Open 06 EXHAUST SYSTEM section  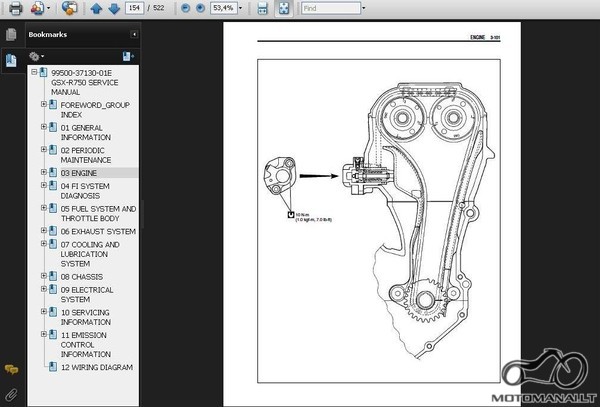(98, 231)
